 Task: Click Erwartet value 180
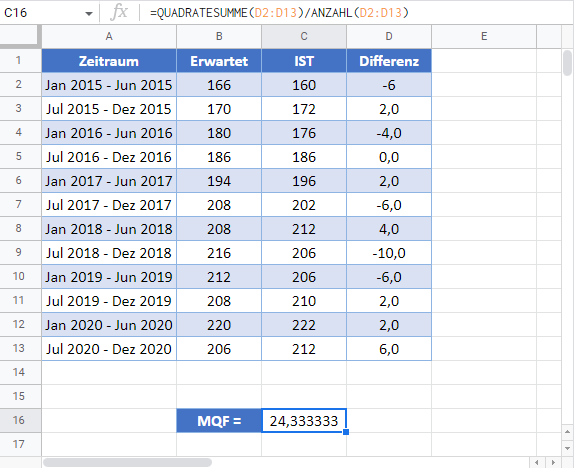point(219,133)
